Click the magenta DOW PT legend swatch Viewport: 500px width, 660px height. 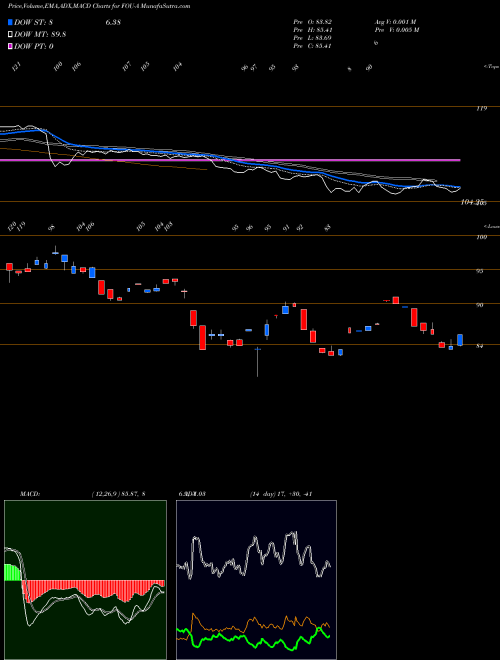11,46
